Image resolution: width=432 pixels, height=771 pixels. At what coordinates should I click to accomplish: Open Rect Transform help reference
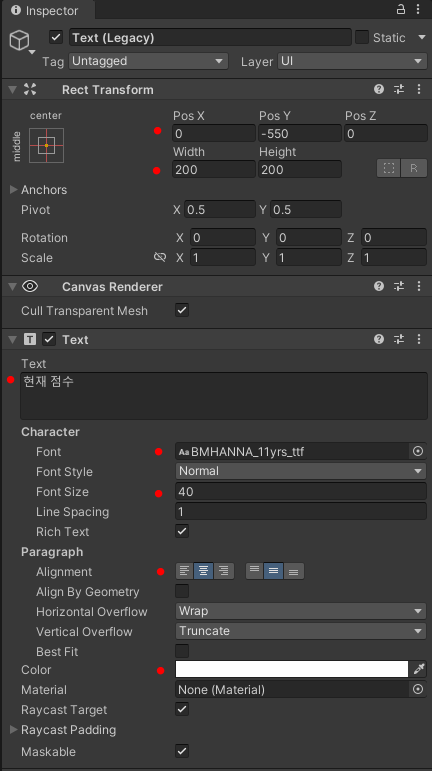click(378, 89)
